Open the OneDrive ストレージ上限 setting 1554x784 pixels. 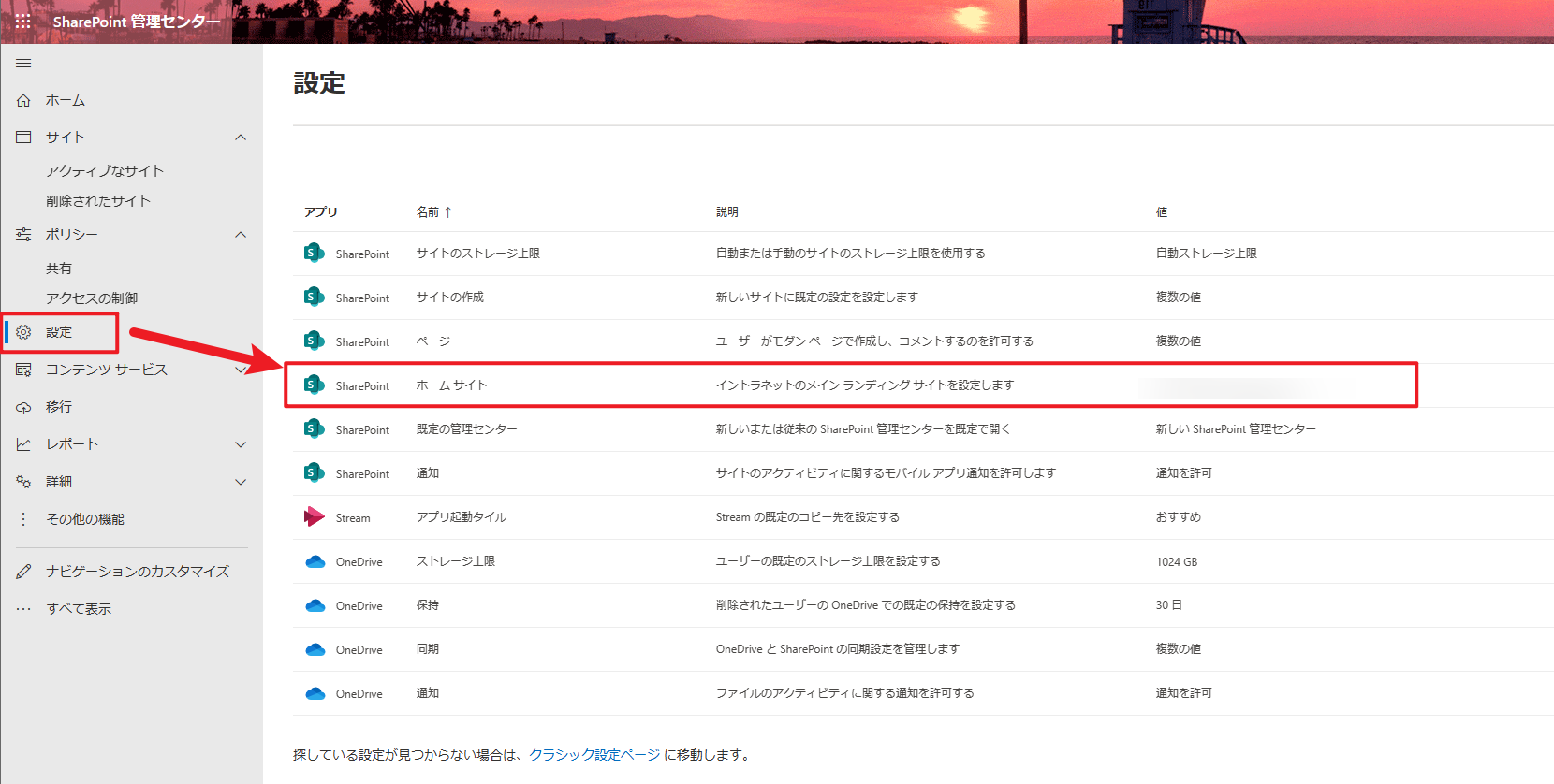coord(456,561)
